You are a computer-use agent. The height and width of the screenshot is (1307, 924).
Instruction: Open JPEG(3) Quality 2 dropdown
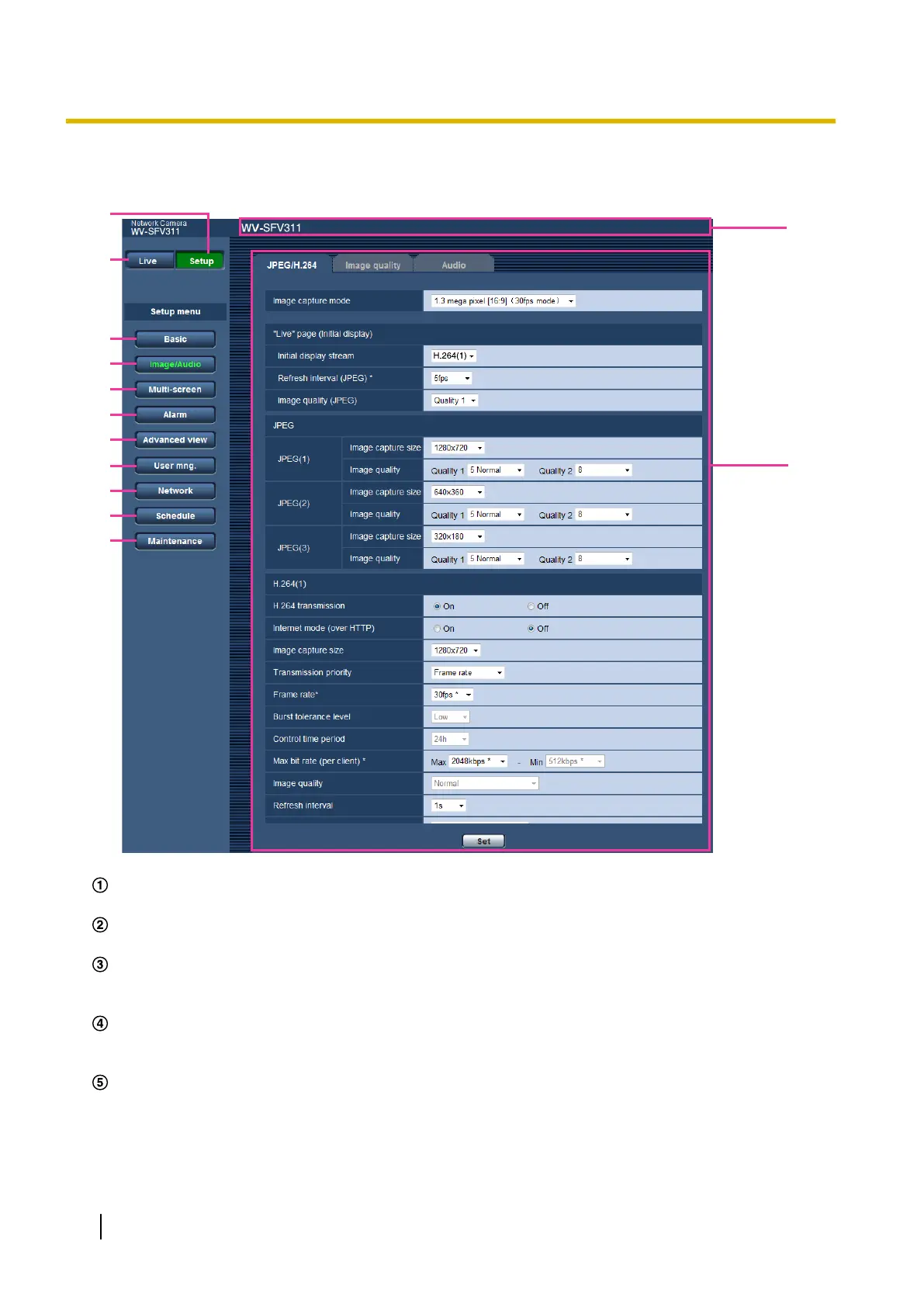point(604,559)
